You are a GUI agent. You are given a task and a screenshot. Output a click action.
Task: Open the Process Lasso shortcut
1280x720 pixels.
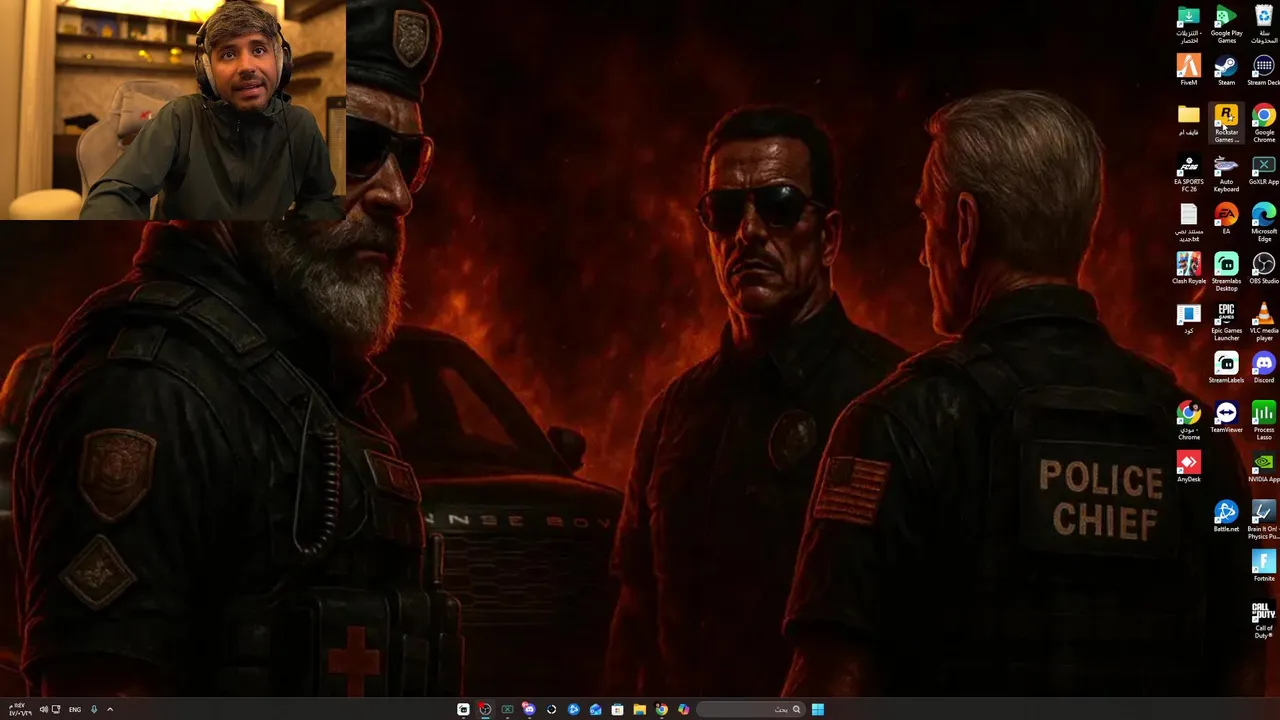coord(1264,421)
